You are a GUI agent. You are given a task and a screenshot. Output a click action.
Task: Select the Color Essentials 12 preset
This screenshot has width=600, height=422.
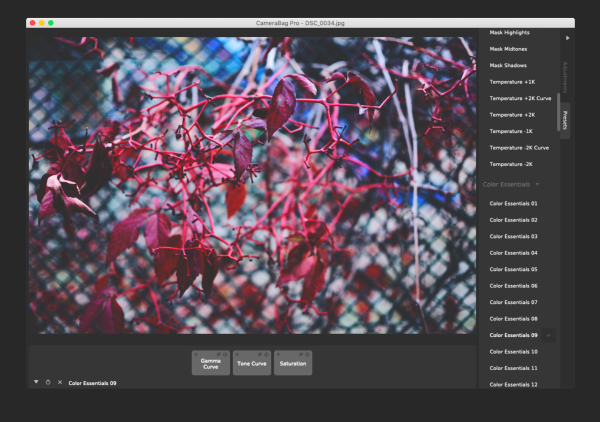pyautogui.click(x=513, y=384)
